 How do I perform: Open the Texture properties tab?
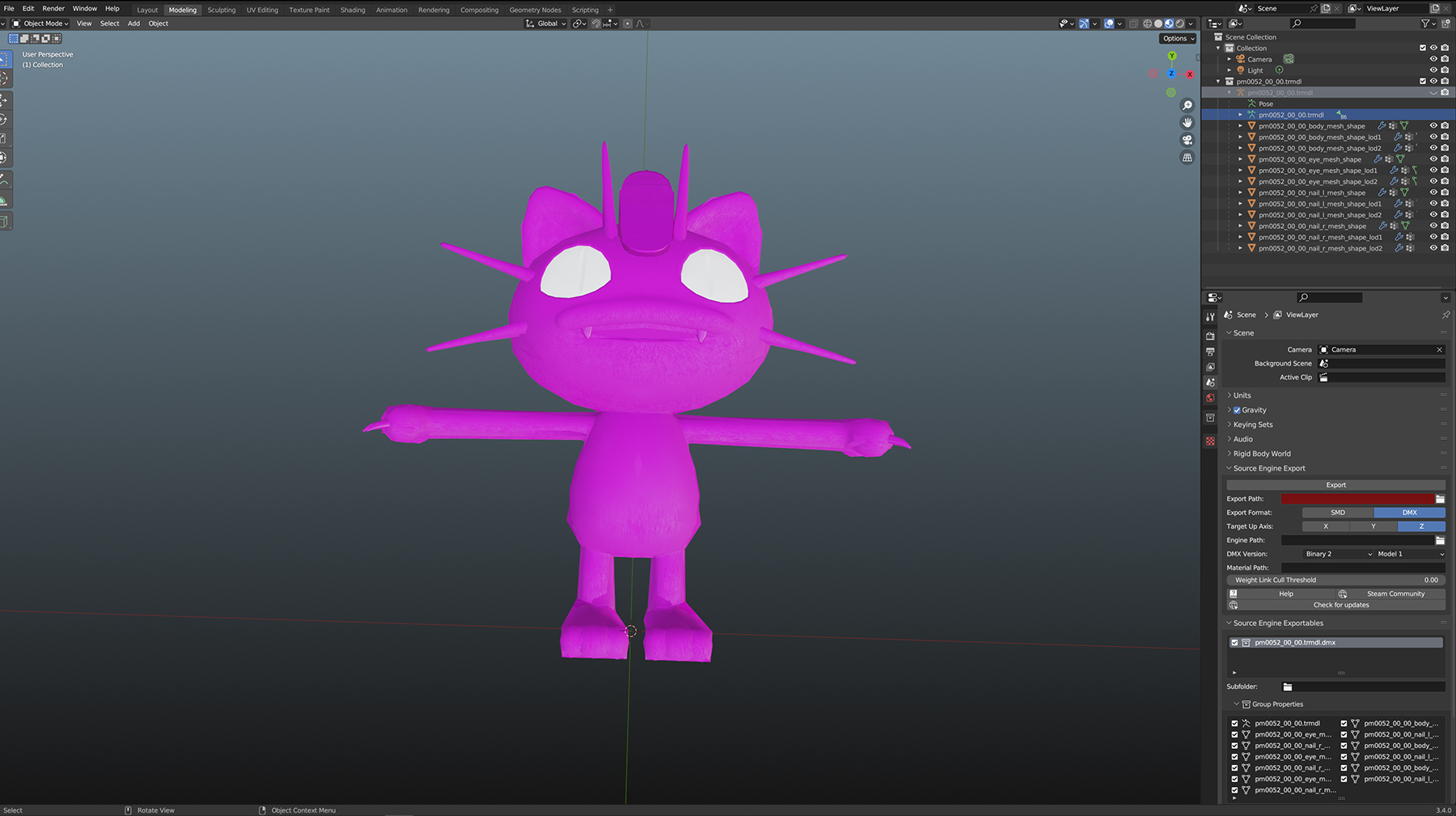(x=1210, y=441)
